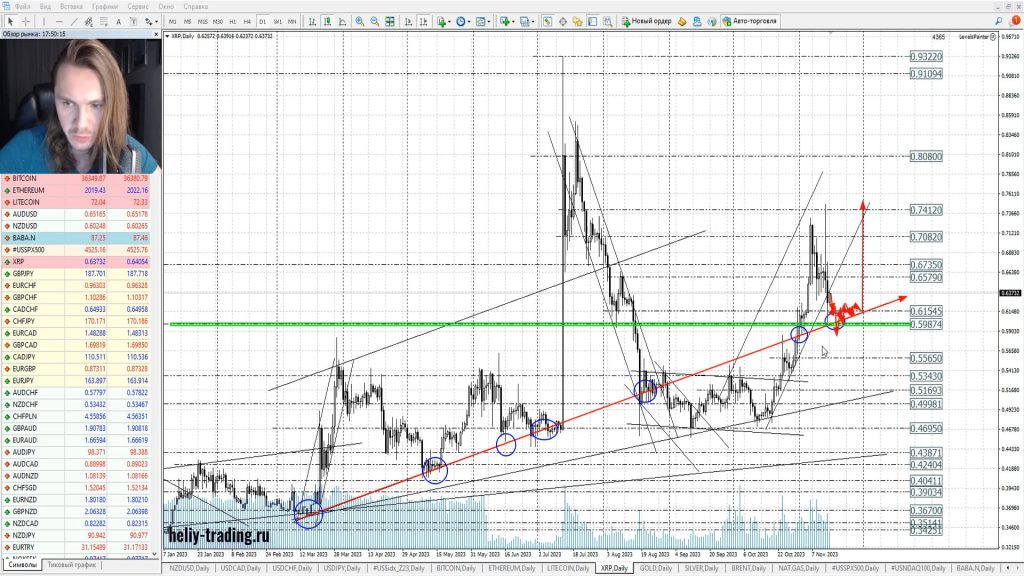
Task: Switch chart to candlestick display
Action: click(x=327, y=21)
